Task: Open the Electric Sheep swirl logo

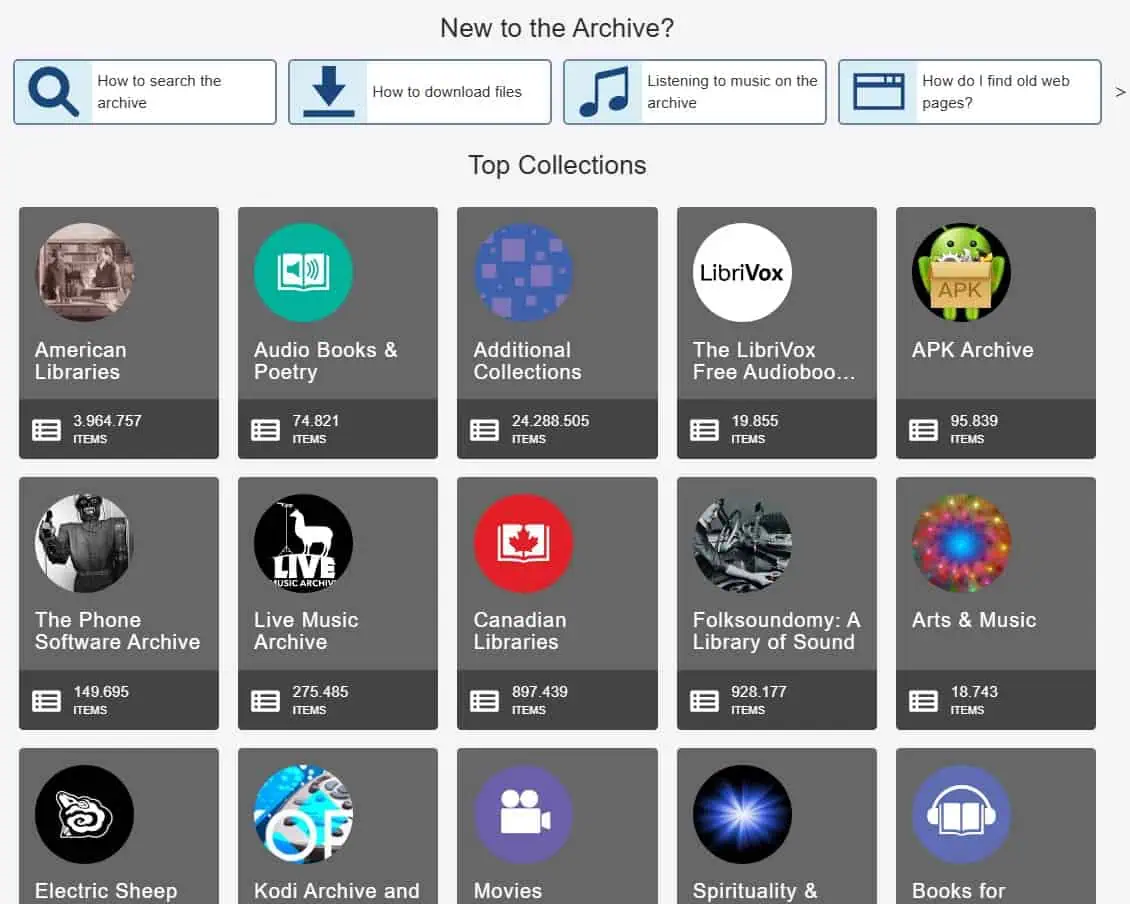Action: (x=84, y=814)
